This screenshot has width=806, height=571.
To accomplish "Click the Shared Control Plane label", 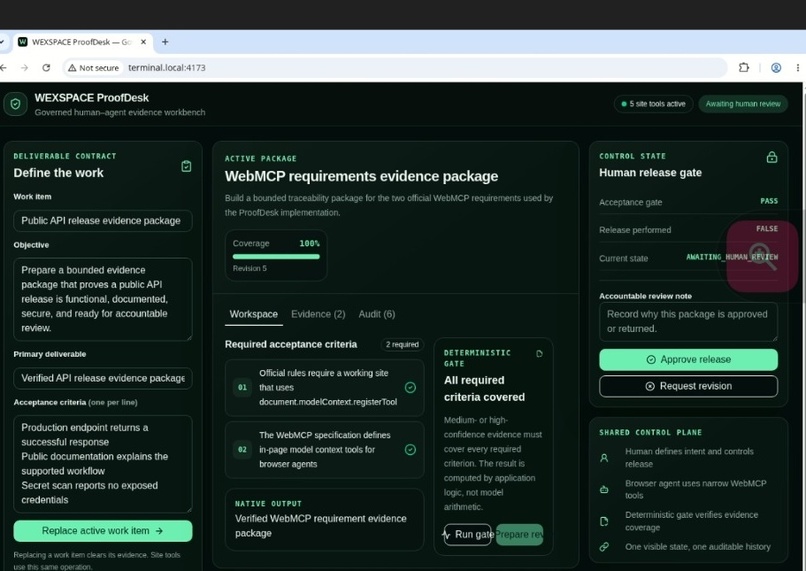I will pyautogui.click(x=650, y=433).
